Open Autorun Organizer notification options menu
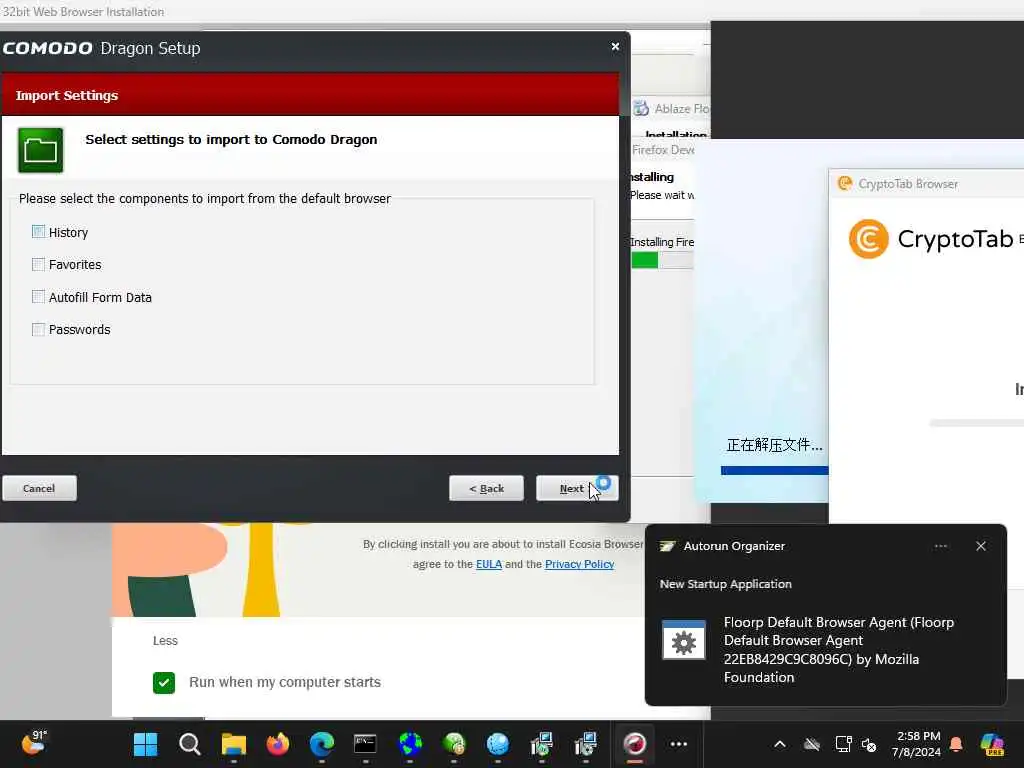The height and width of the screenshot is (768, 1024). click(x=940, y=546)
